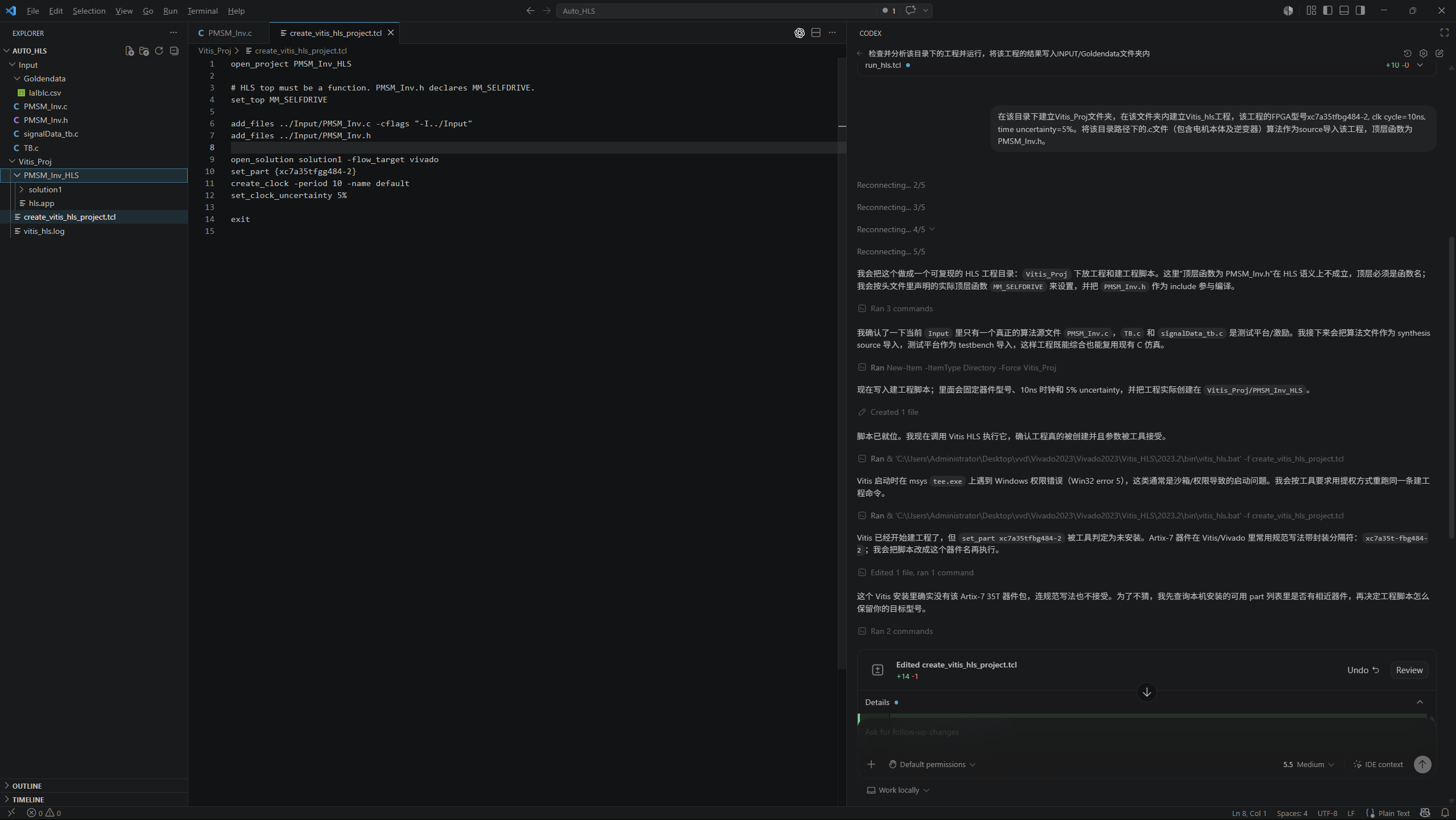Switch to PMSM_Inv.c tab
Image resolution: width=1456 pixels, height=820 pixels.
click(x=230, y=33)
